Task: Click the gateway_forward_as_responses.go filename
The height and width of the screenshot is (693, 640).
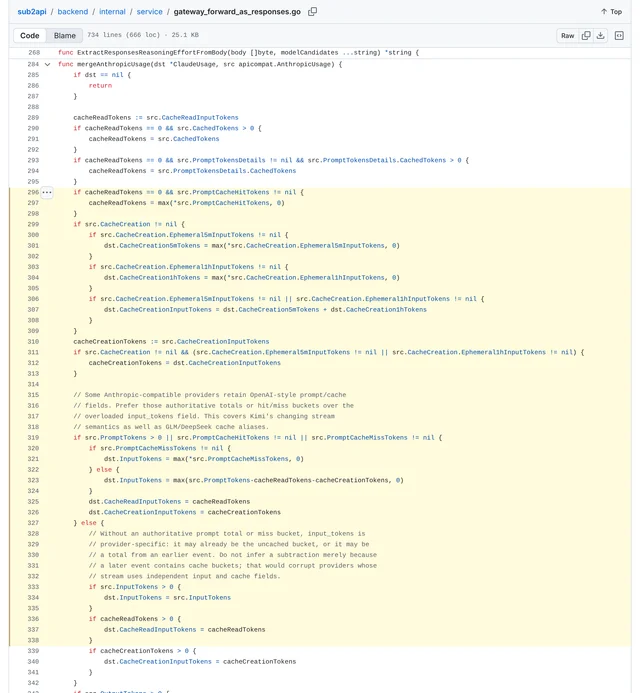Action: coord(237,11)
